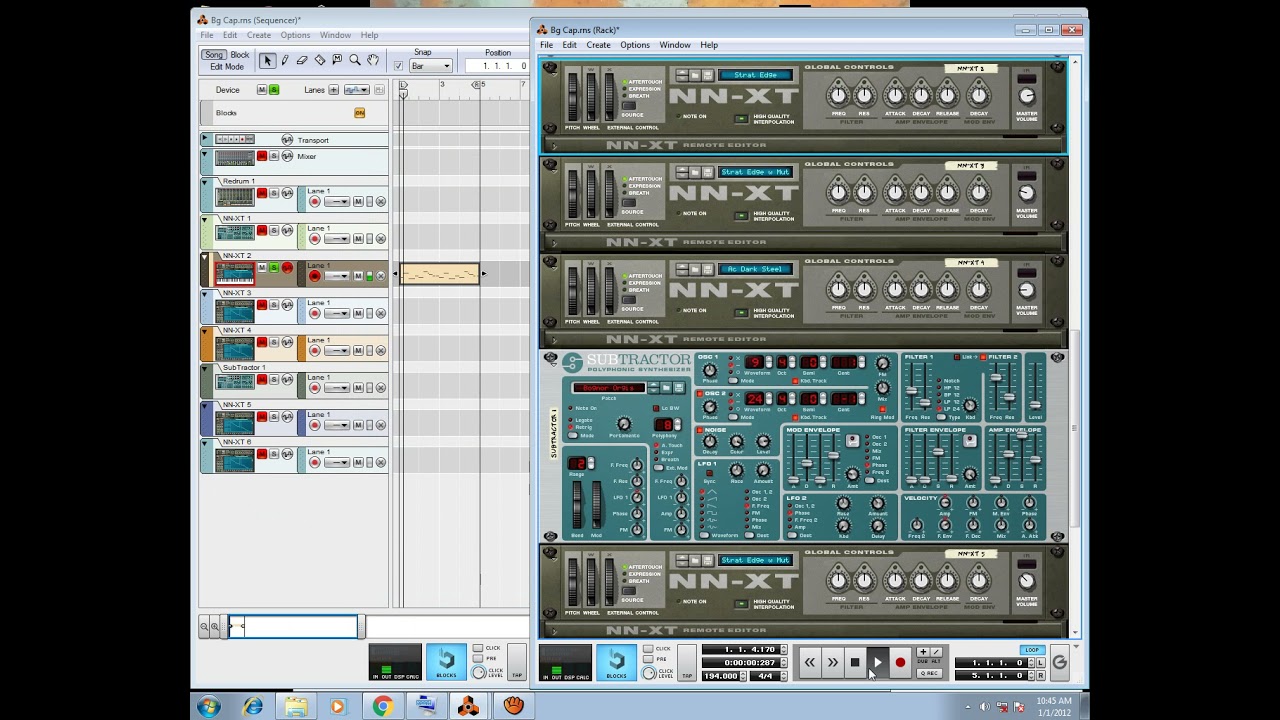Select the Eraser tool
Viewport: 1280px width, 720px height.
coord(302,61)
